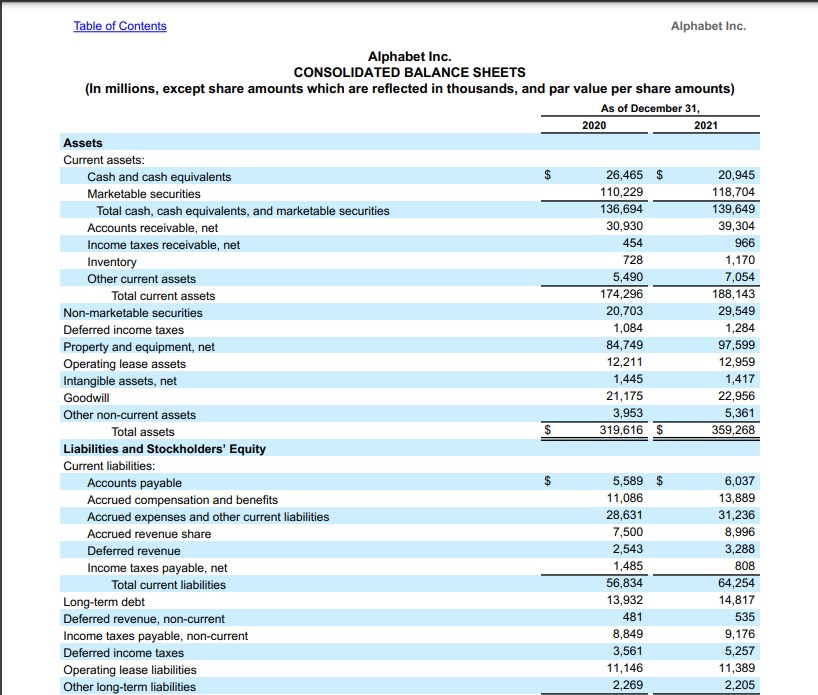Click the Consolidated Balance Sheets title
The image size is (818, 695).
point(409,72)
